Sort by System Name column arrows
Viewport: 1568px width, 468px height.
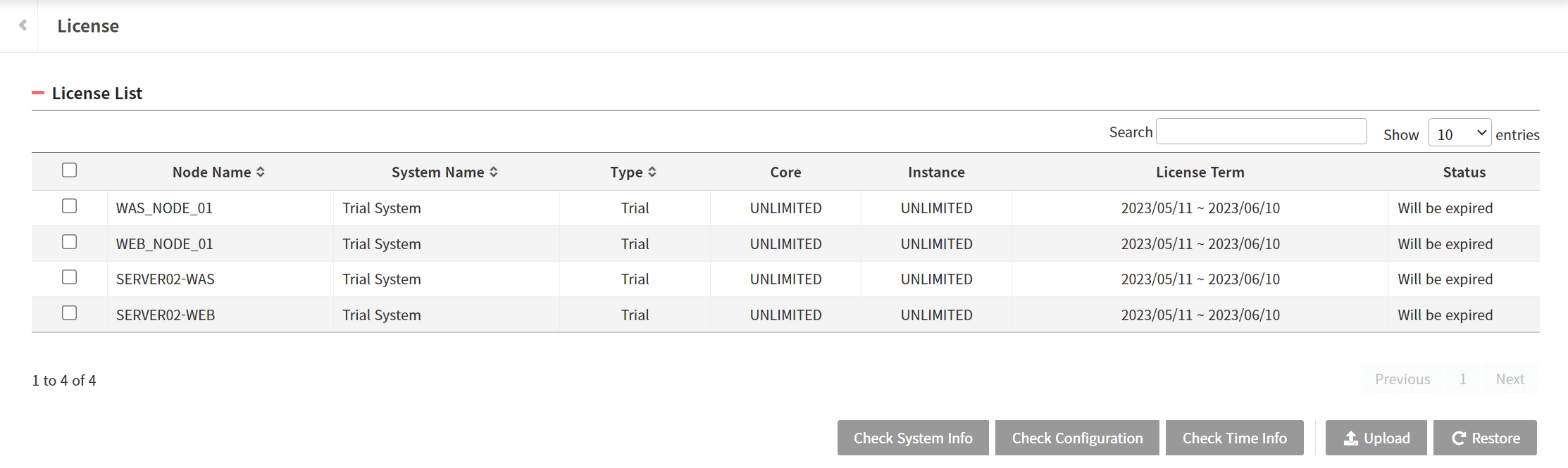[x=494, y=172]
